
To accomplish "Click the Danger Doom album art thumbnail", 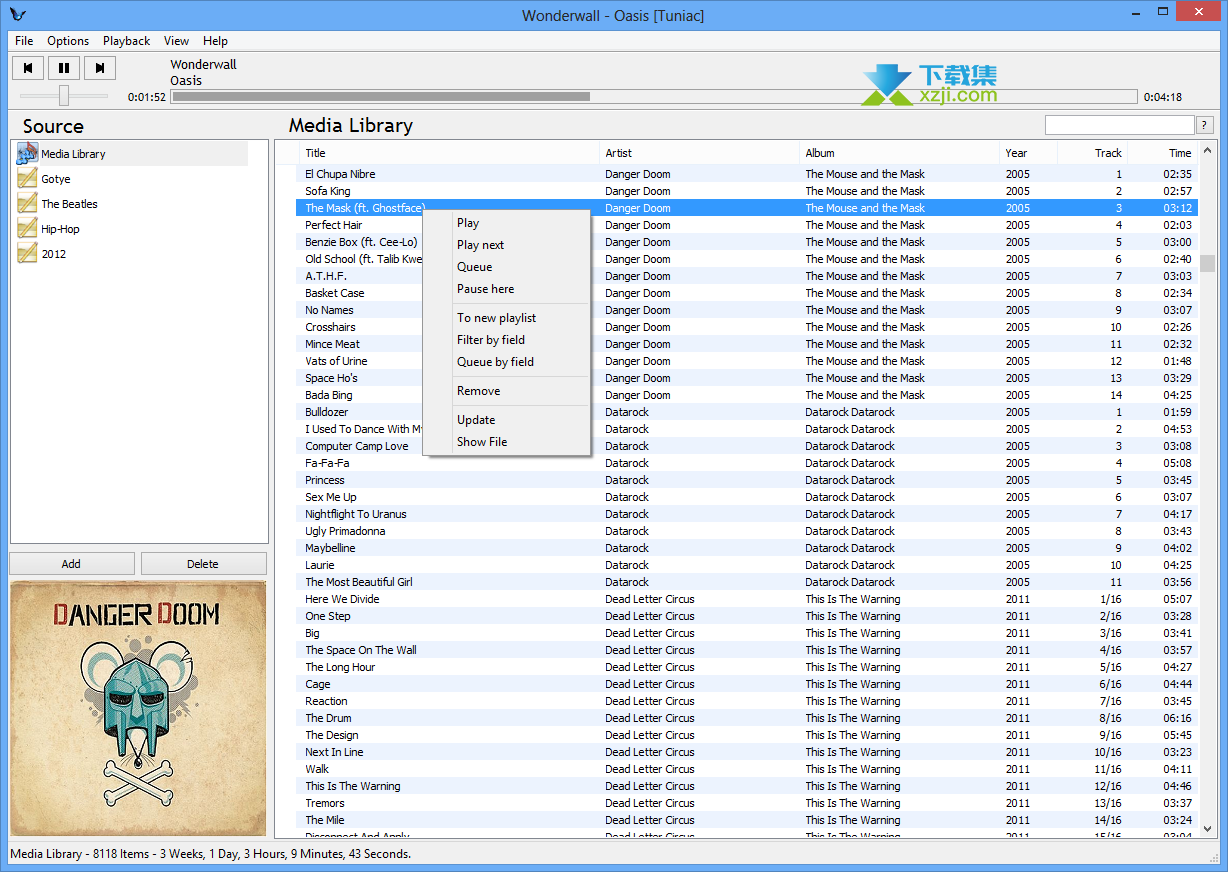I will pyautogui.click(x=138, y=708).
